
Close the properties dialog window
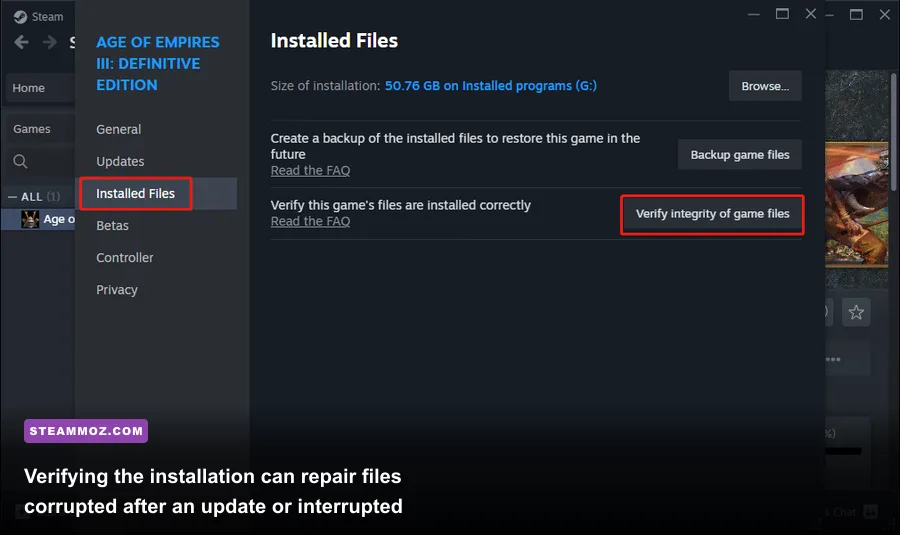click(810, 14)
